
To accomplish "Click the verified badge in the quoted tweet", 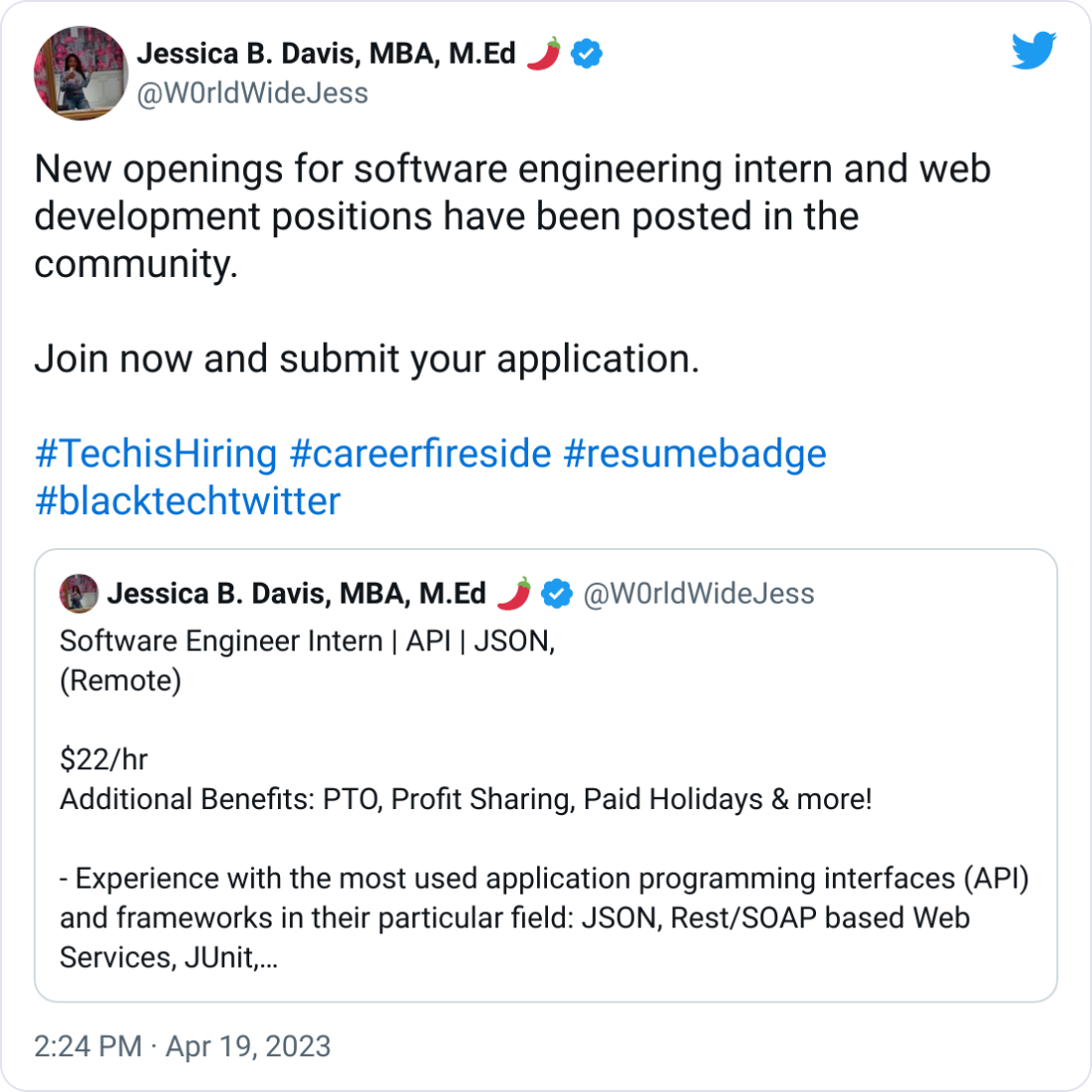I will [556, 593].
